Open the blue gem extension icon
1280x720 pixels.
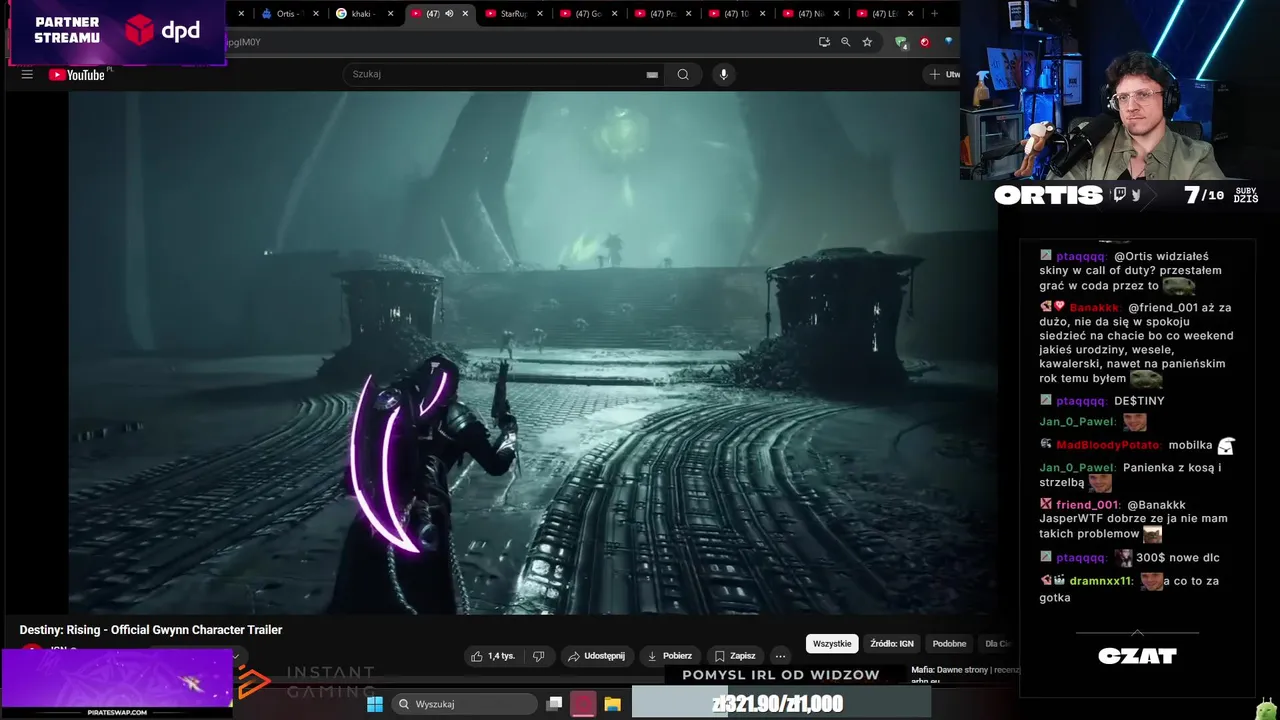click(x=948, y=42)
